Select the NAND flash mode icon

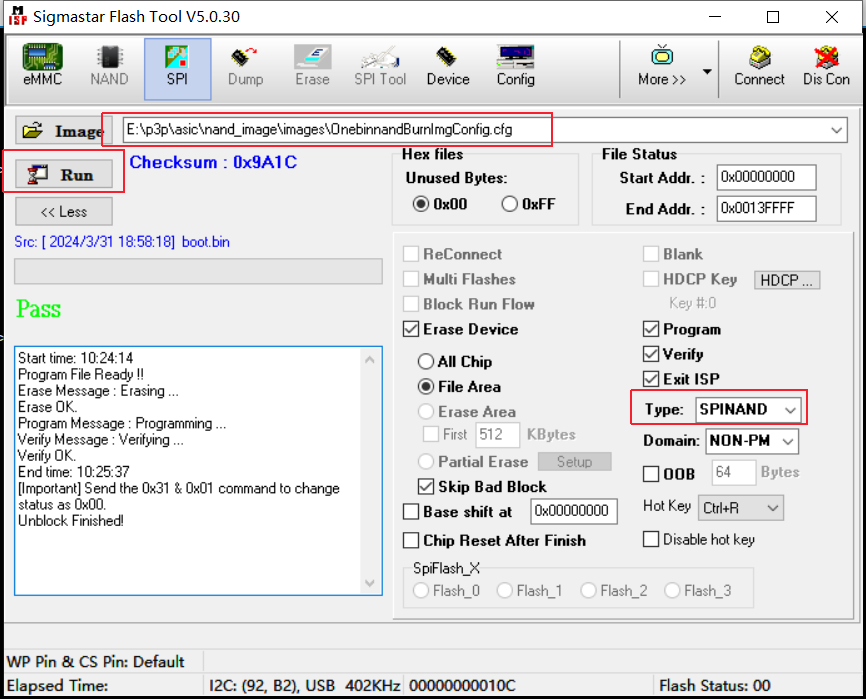point(109,66)
